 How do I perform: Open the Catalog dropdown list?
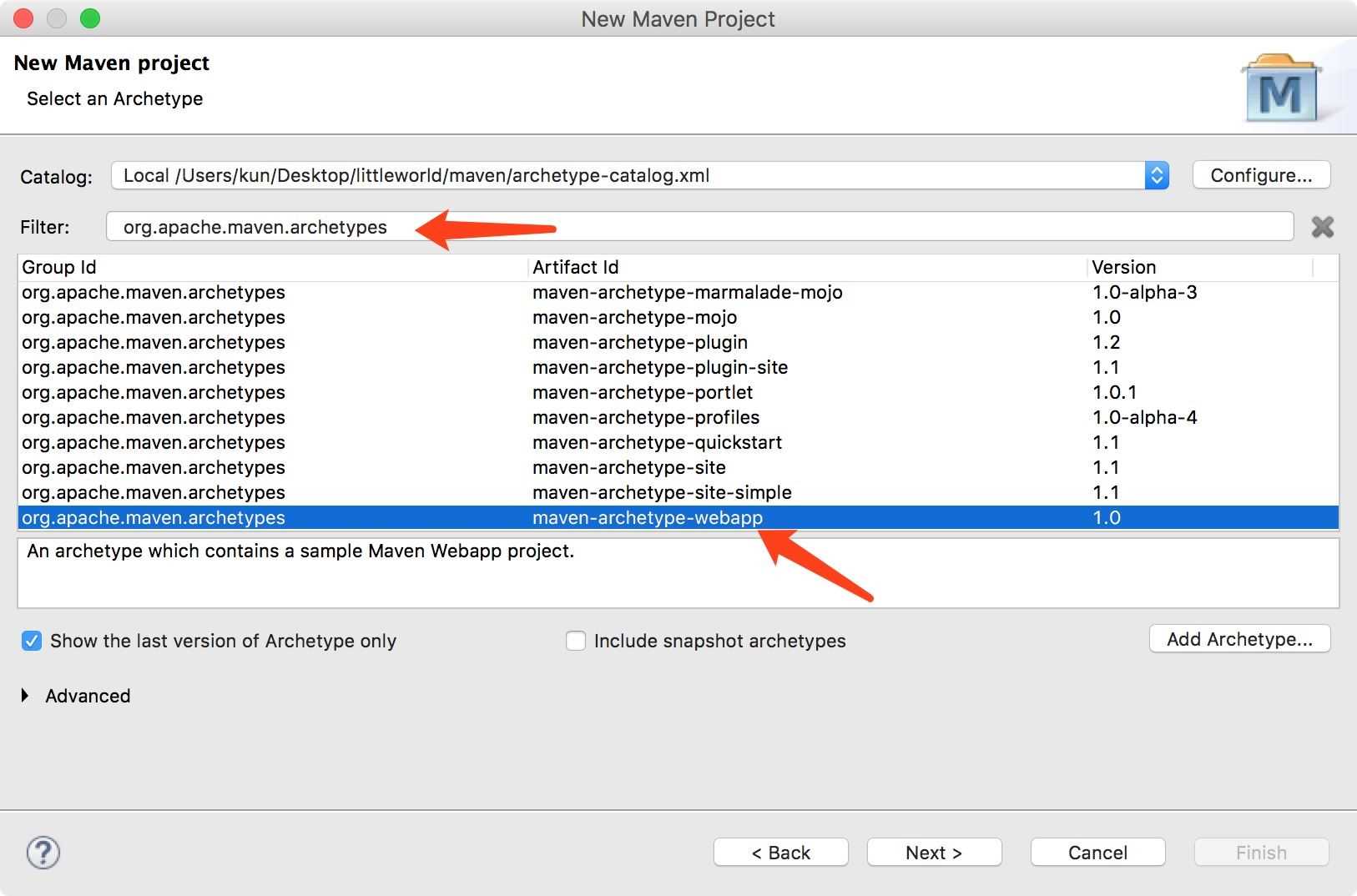1156,175
